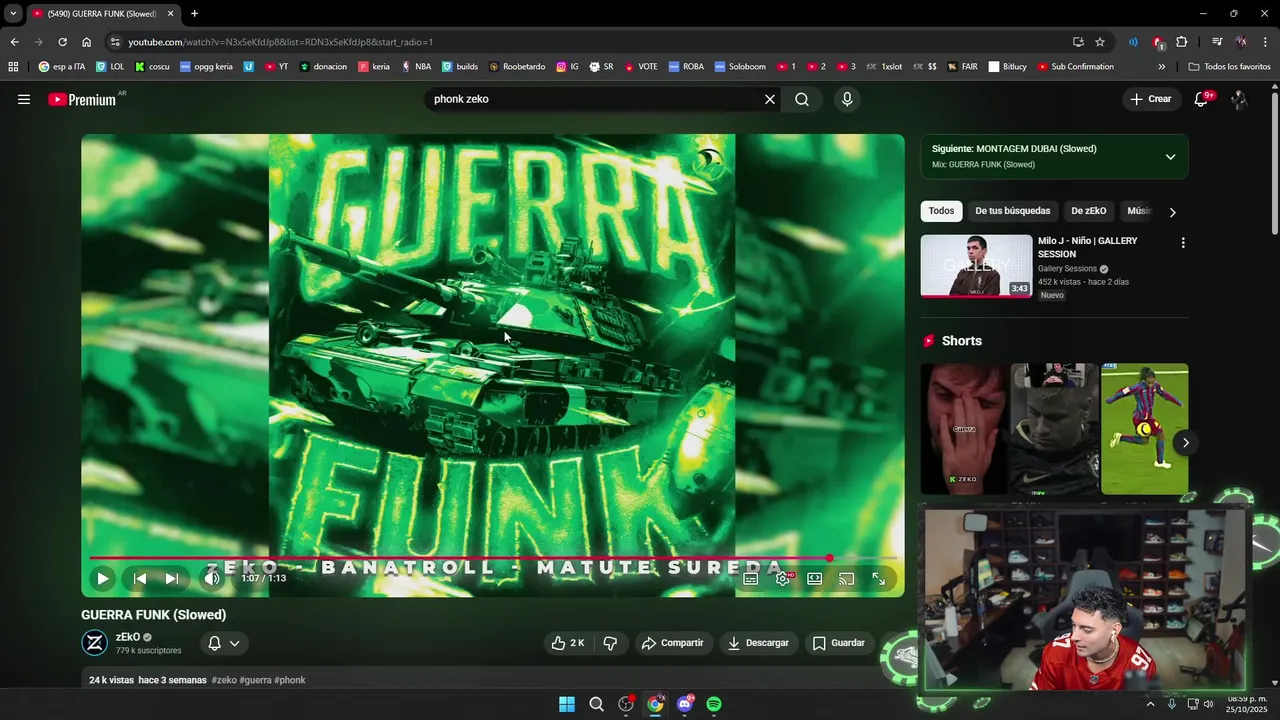The image size is (1280, 720).
Task: Focus the search field 'phonk zeko'
Action: [592, 99]
